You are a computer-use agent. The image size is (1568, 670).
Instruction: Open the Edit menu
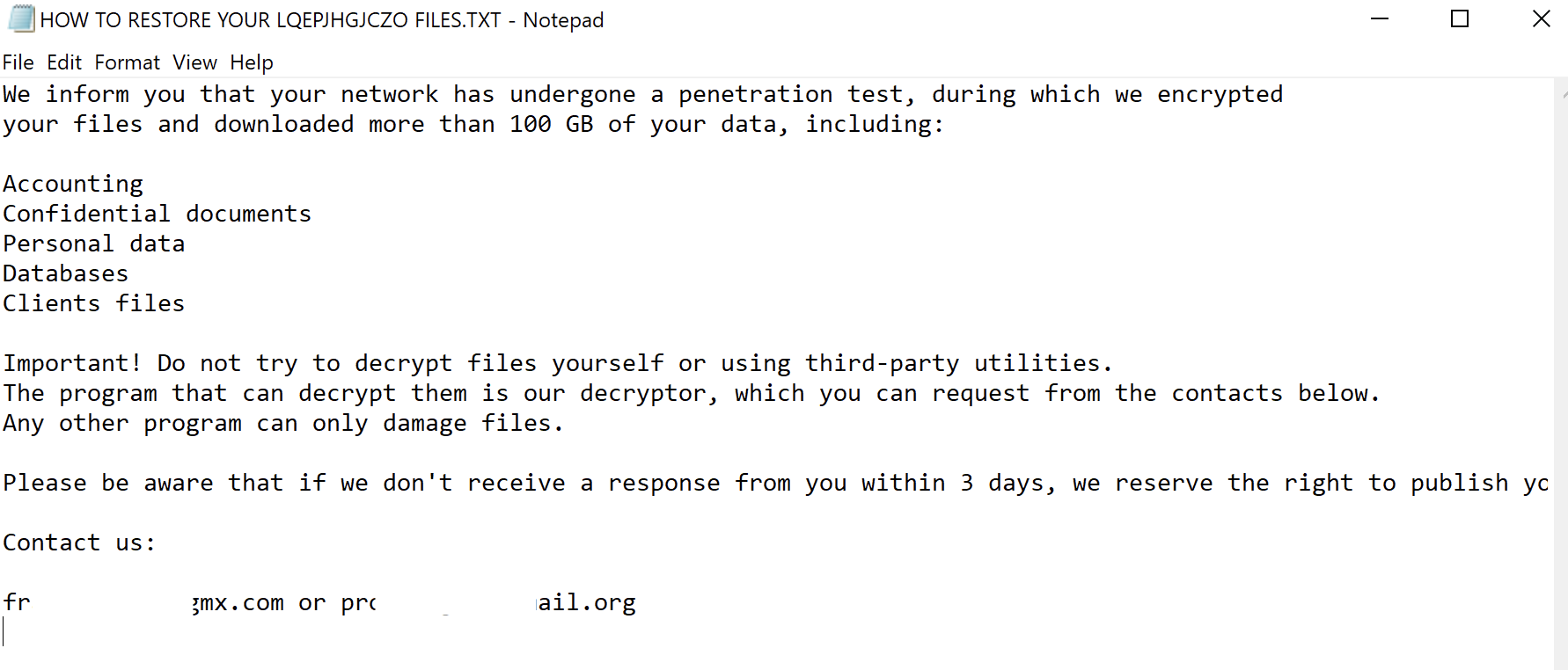(x=64, y=62)
